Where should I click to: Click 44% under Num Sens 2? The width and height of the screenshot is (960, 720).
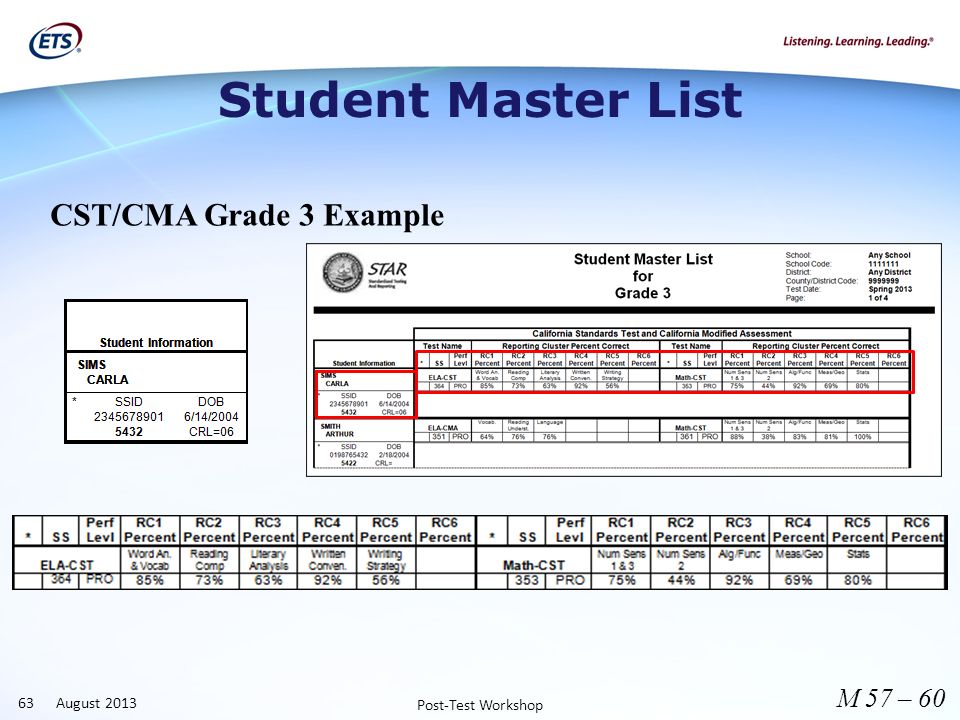(x=681, y=580)
